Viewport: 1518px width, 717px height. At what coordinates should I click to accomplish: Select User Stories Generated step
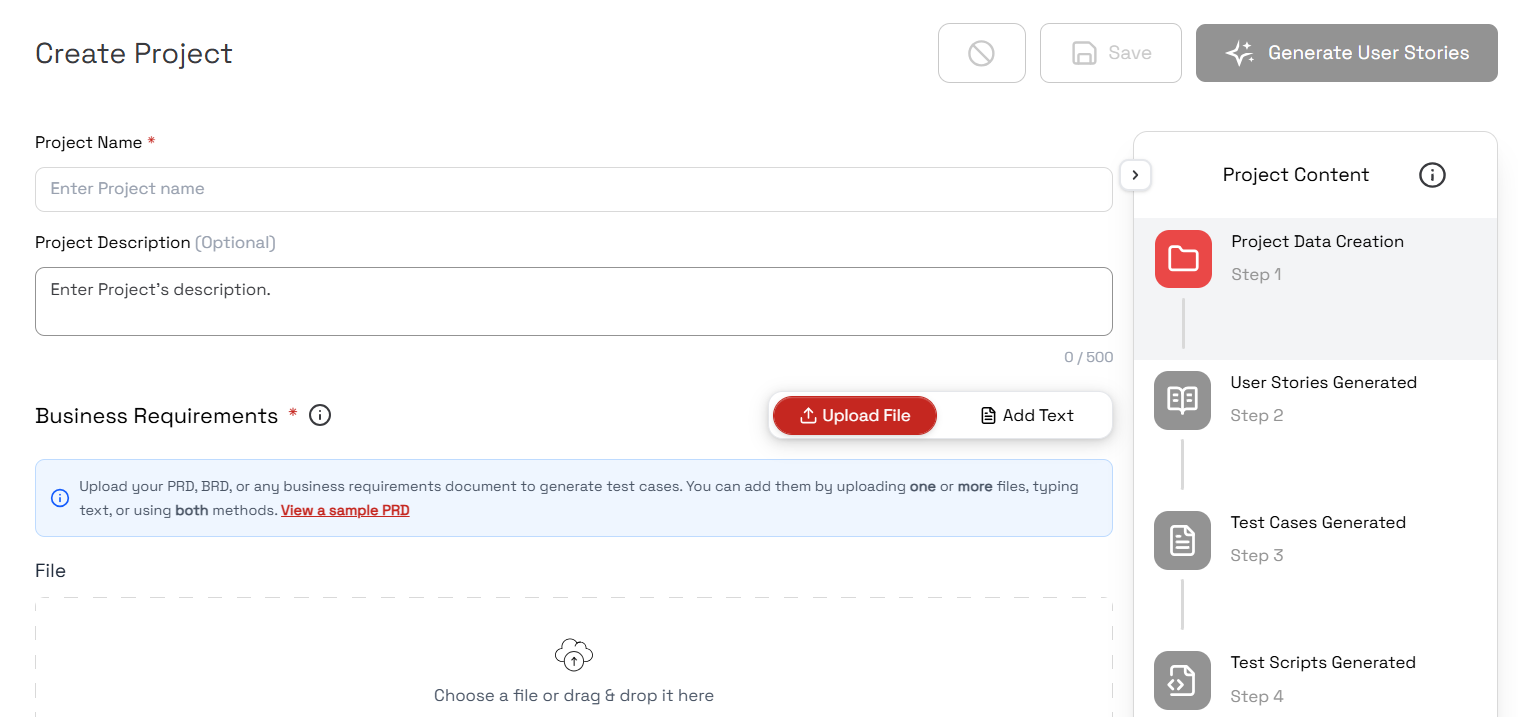pos(1316,430)
